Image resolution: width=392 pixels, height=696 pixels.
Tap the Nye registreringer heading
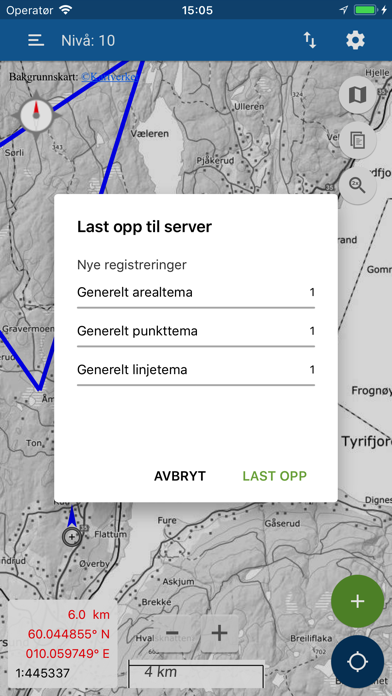[132, 265]
